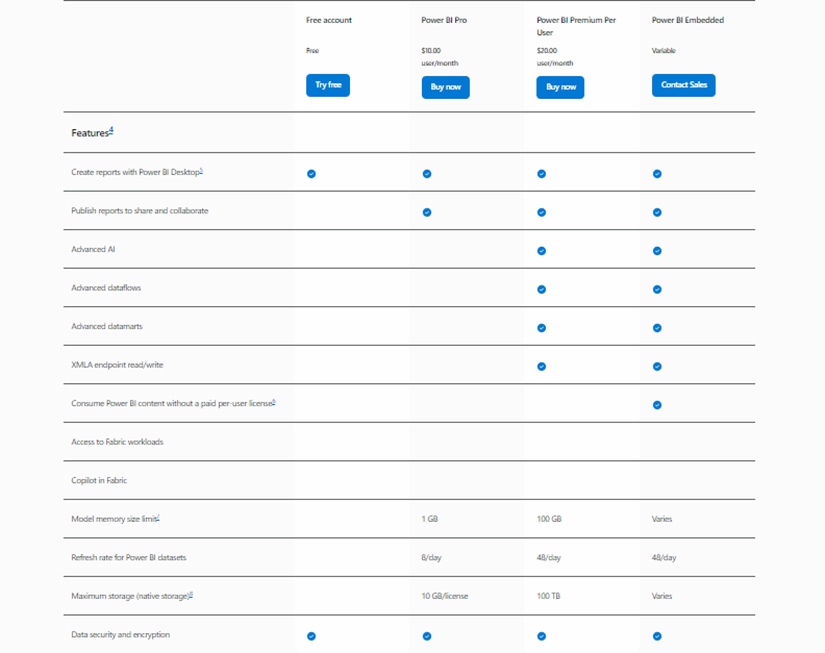Screen dimensions: 825x653
Task: Open footnote link after per-user license
Action: click(x=273, y=401)
